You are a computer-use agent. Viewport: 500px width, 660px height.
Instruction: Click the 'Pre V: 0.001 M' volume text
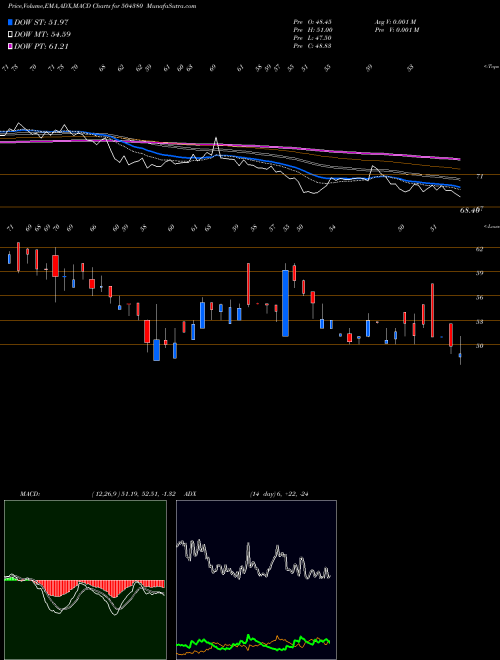pos(396,30)
